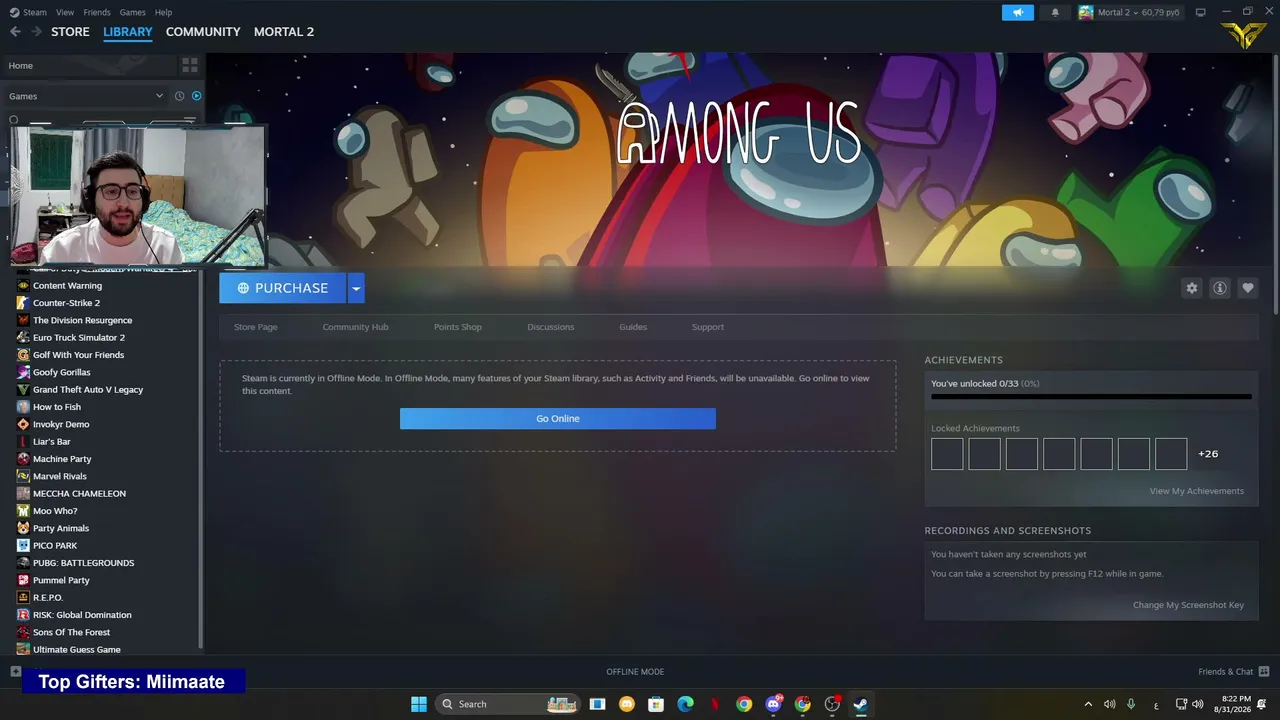Open the STORE tab

(70, 32)
